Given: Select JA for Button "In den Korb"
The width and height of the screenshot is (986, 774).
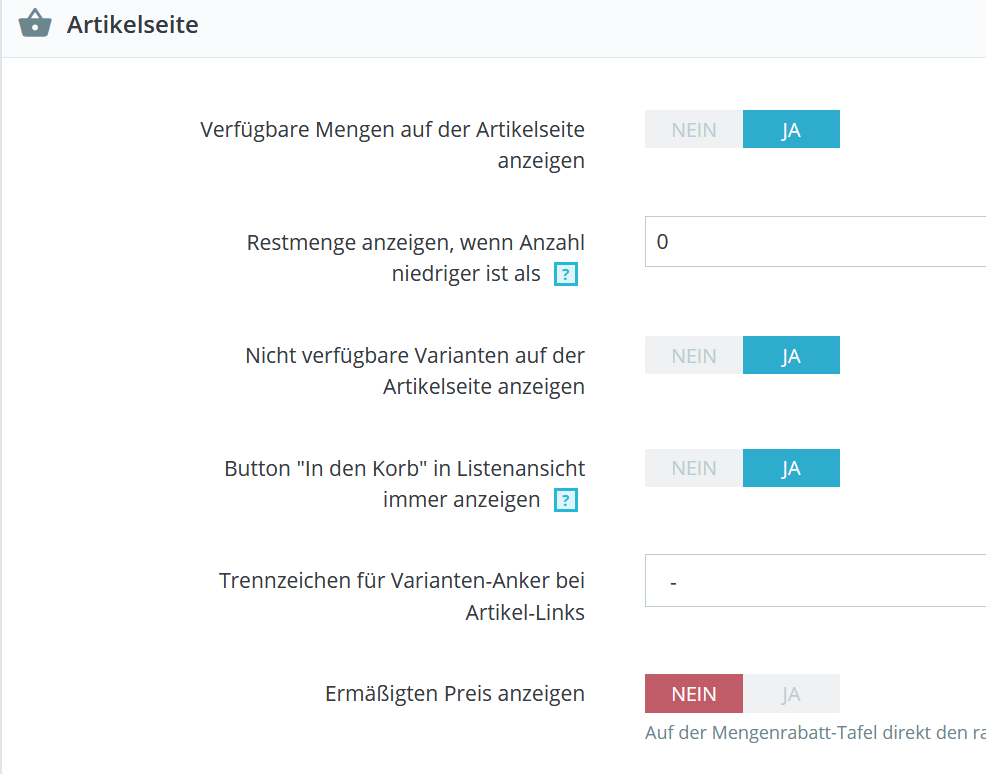Looking at the screenshot, I should (791, 468).
